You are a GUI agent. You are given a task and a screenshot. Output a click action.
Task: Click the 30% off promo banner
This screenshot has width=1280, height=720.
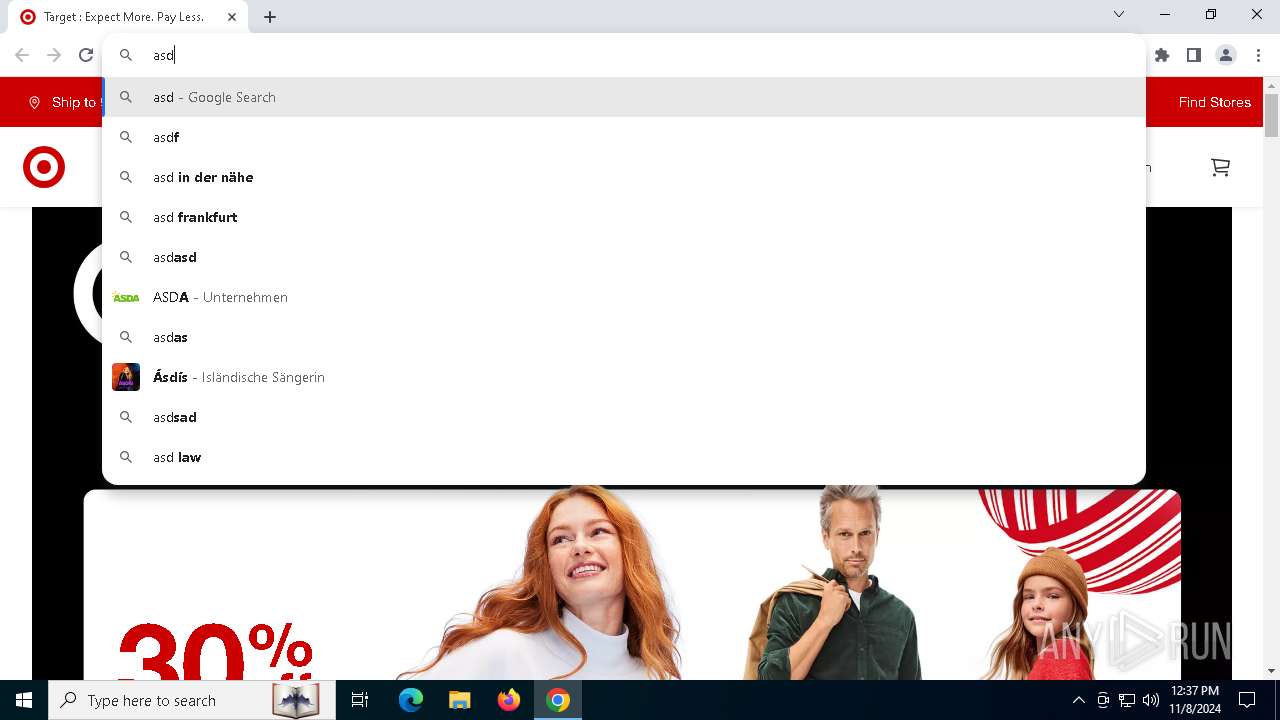click(632, 585)
